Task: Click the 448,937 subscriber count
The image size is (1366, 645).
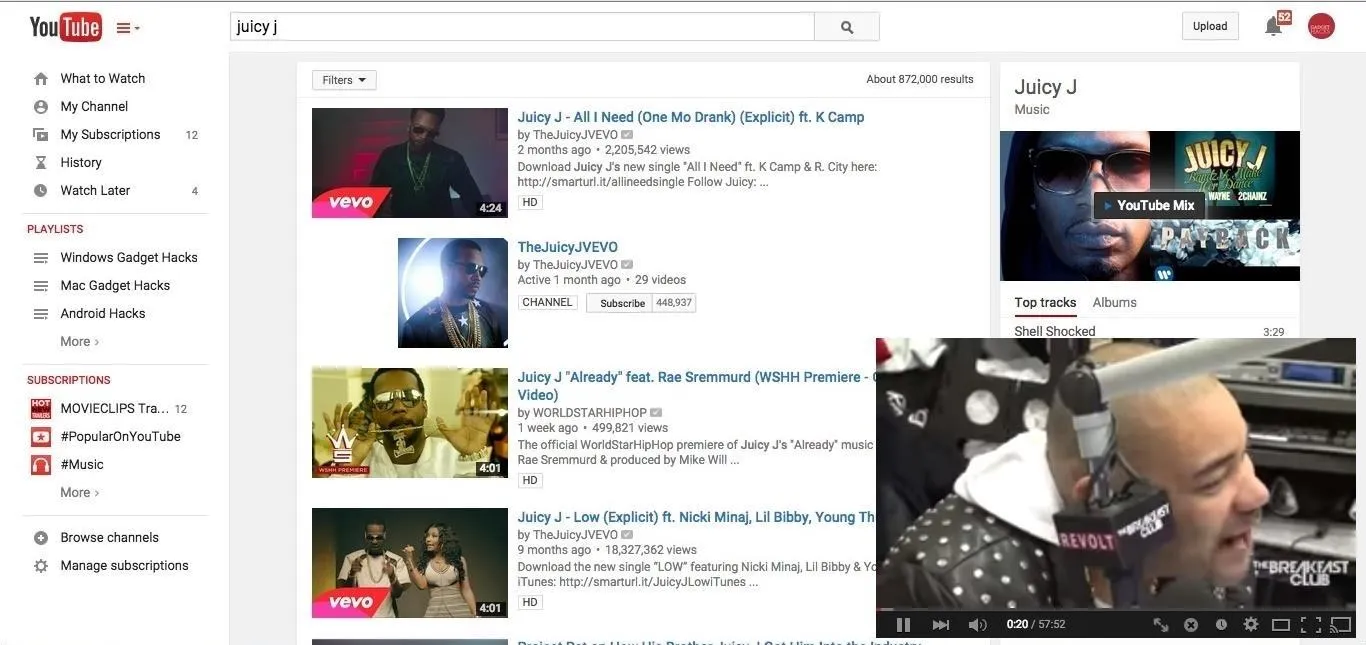Action: pos(674,303)
